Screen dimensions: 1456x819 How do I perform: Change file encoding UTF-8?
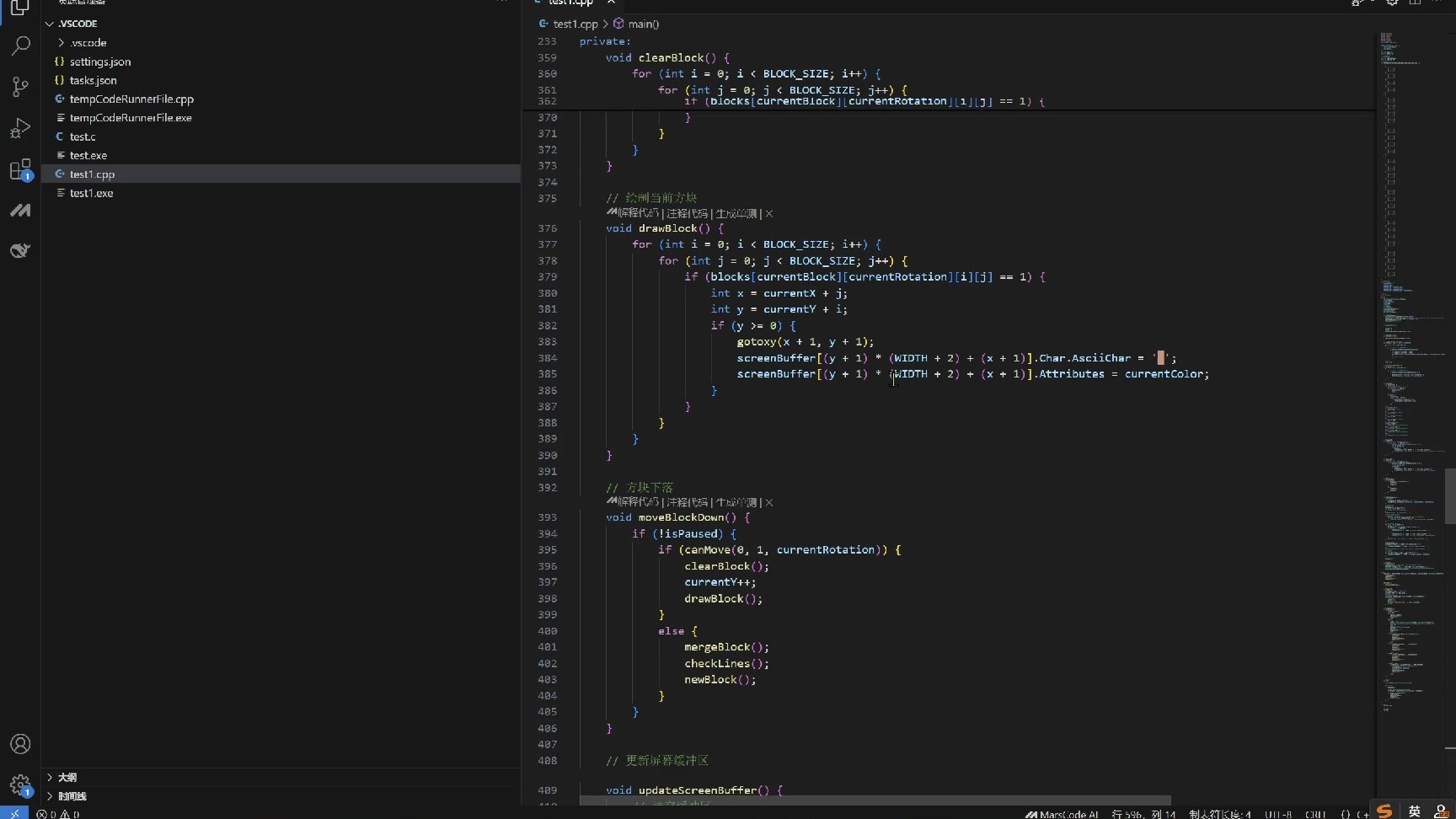[1278, 814]
